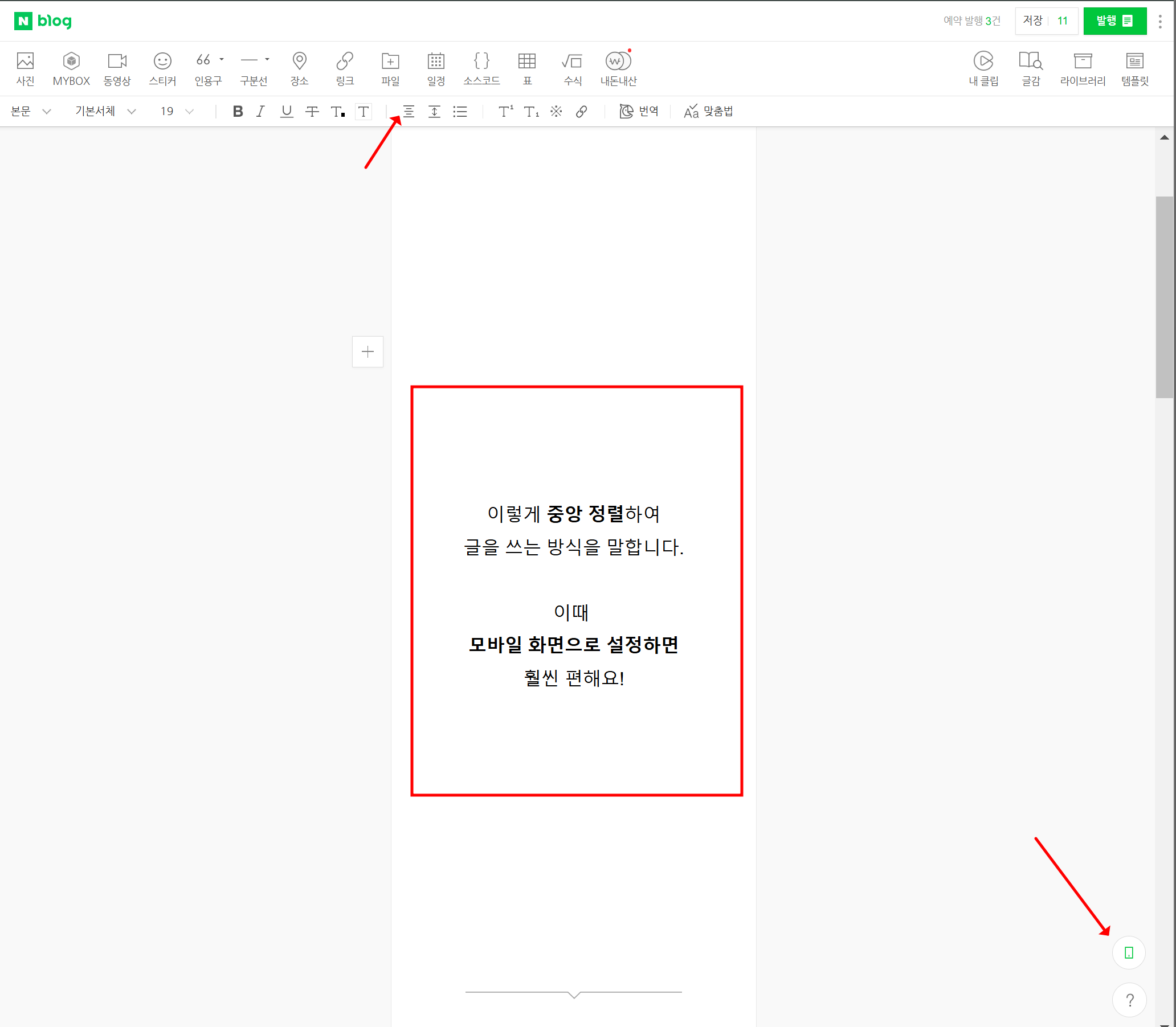Switch to mobile screen preview

[x=1128, y=952]
